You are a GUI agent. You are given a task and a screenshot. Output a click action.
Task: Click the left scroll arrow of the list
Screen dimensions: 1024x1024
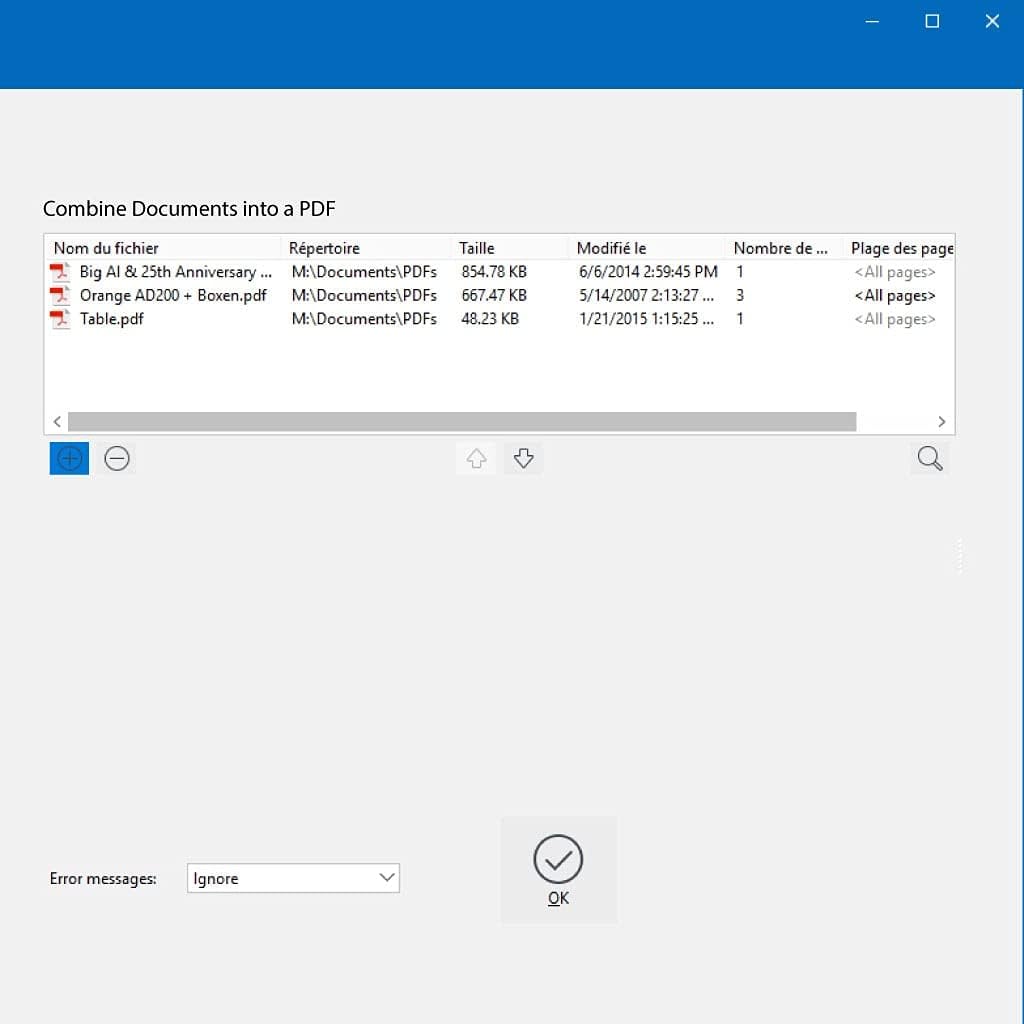click(x=57, y=421)
